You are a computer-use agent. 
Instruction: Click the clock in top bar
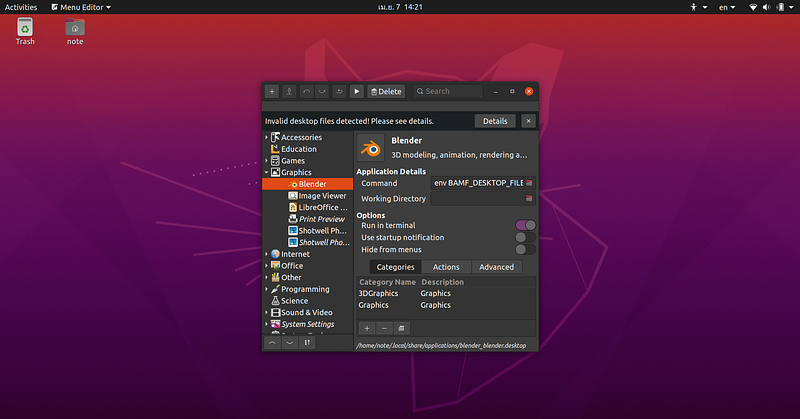tap(400, 7)
